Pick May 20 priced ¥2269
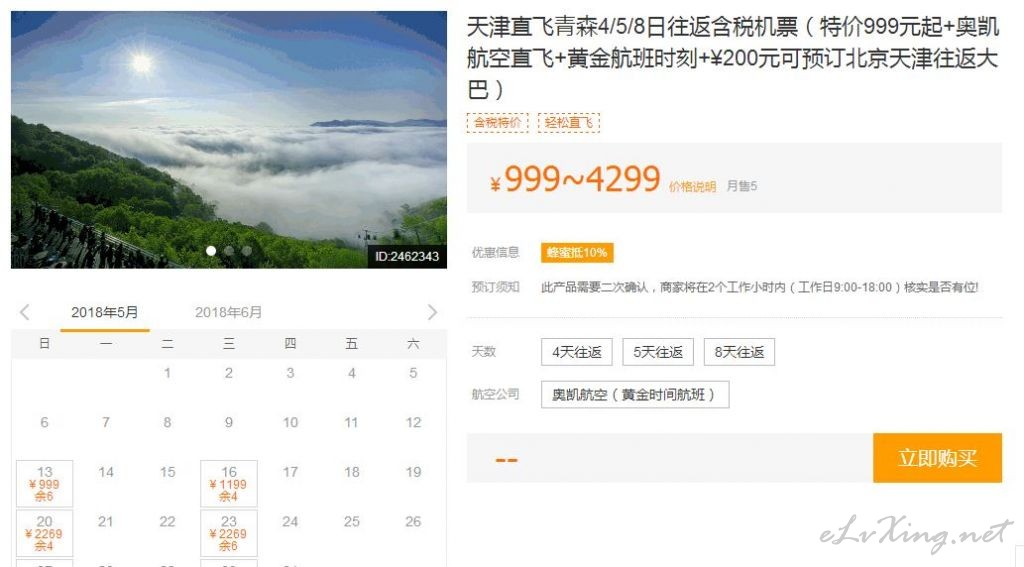 click(44, 534)
